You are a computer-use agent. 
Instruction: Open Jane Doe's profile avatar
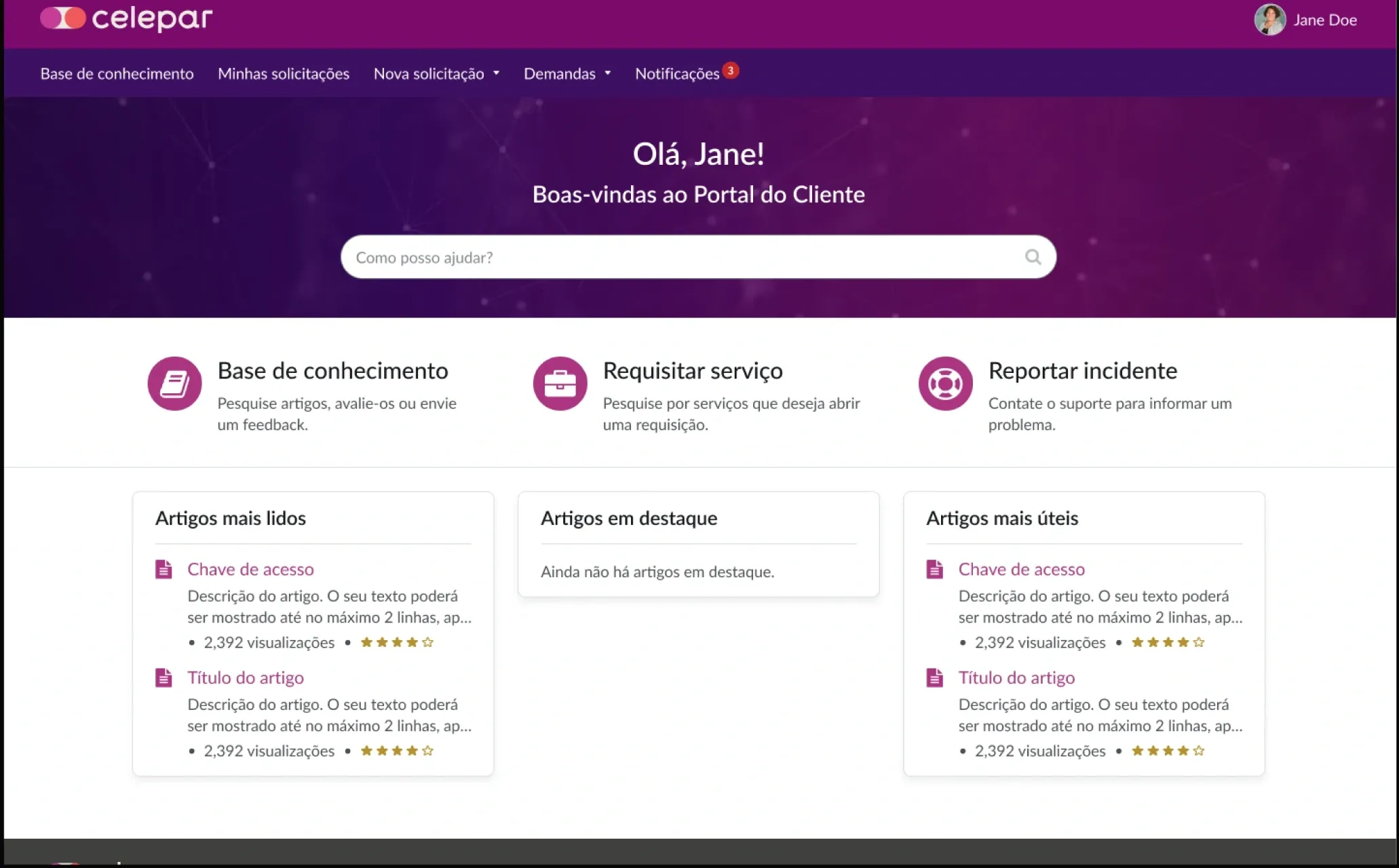point(1269,20)
